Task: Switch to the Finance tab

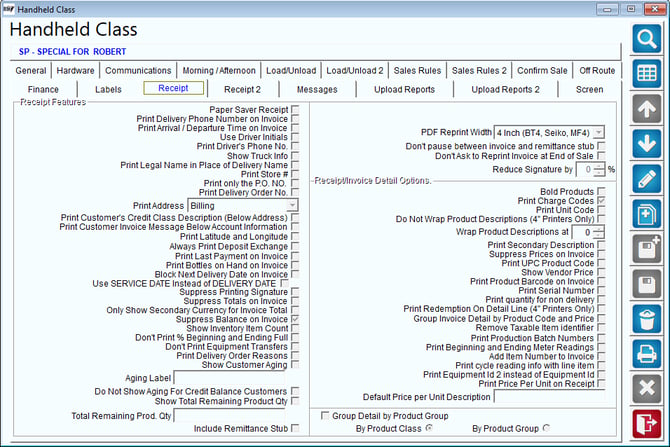Action: (43, 89)
